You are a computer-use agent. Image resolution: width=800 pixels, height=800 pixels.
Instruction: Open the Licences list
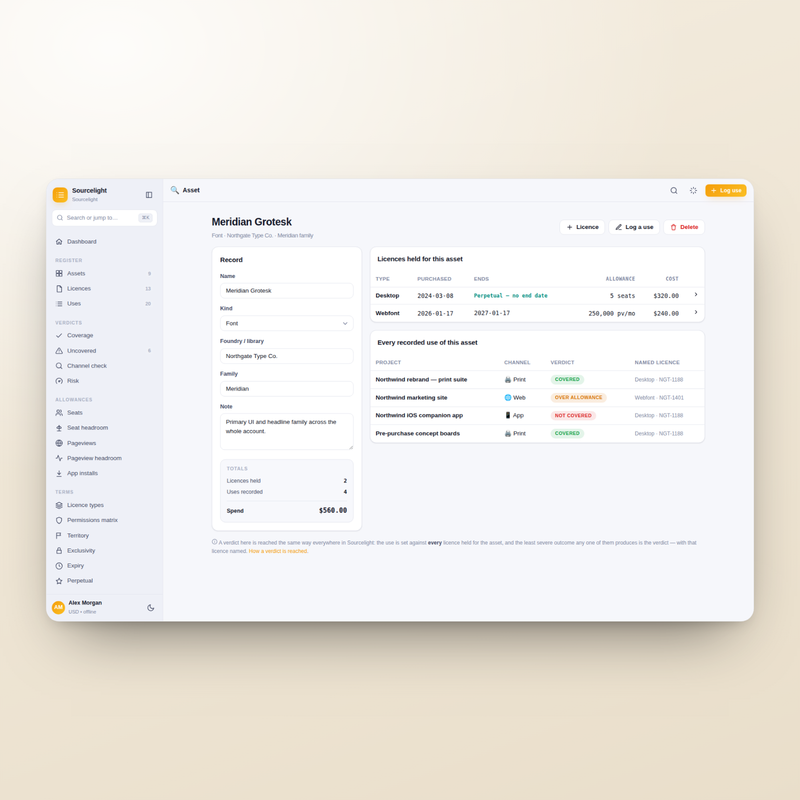click(x=105, y=289)
